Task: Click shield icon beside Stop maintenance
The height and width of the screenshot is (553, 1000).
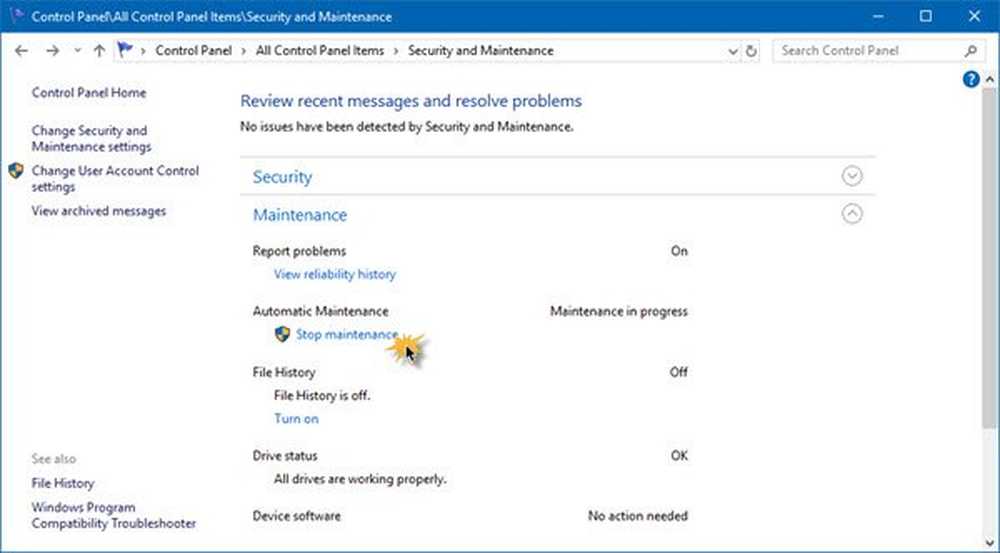Action: (x=282, y=334)
